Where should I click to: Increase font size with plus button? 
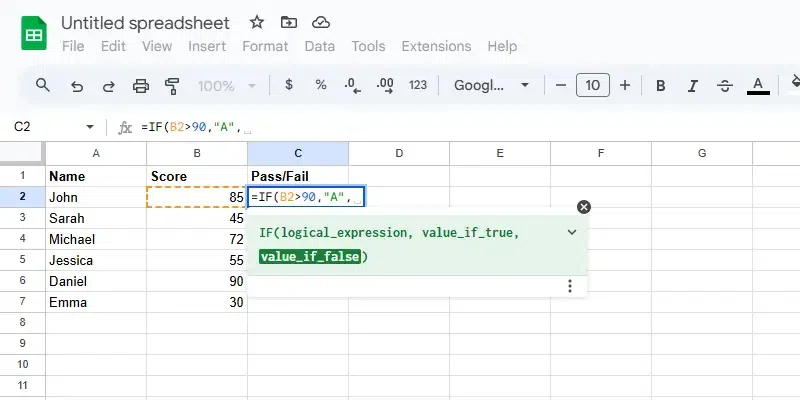[625, 86]
